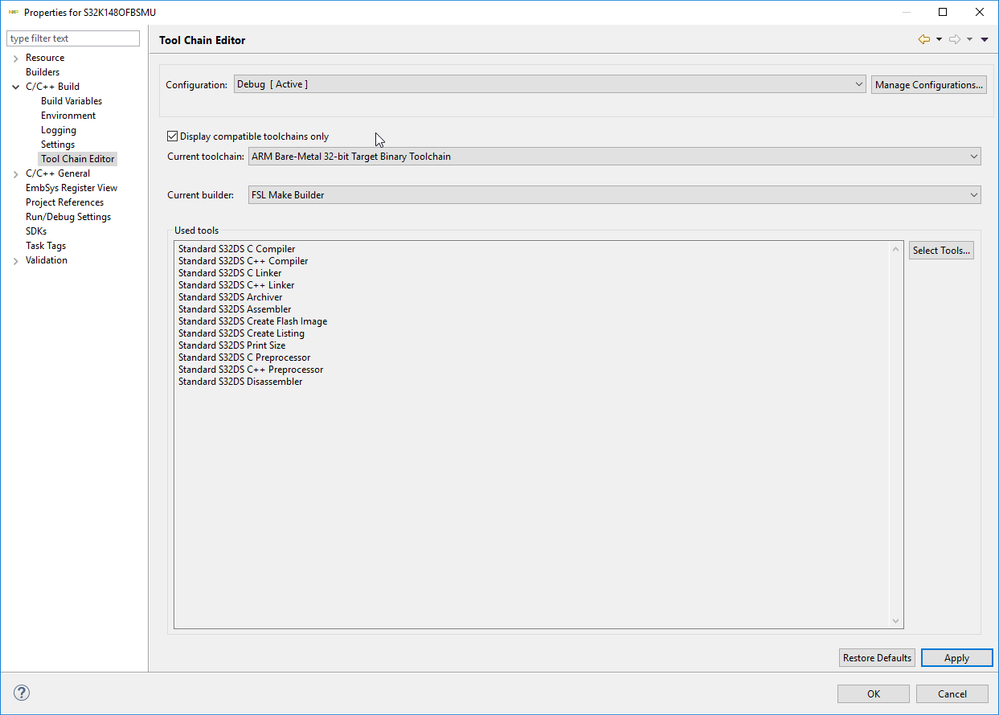Select Standard S32DS C Preprocessor entry
This screenshot has height=715, width=999.
244,358
